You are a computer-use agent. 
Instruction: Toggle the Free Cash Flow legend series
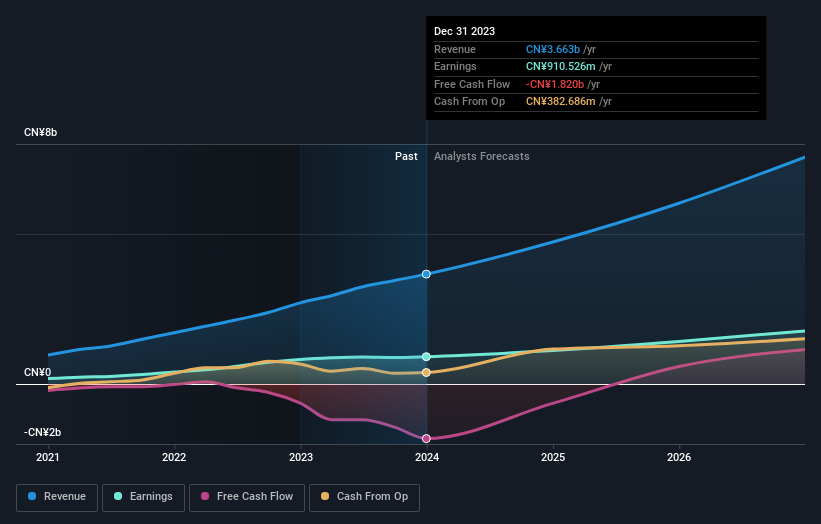click(x=247, y=497)
